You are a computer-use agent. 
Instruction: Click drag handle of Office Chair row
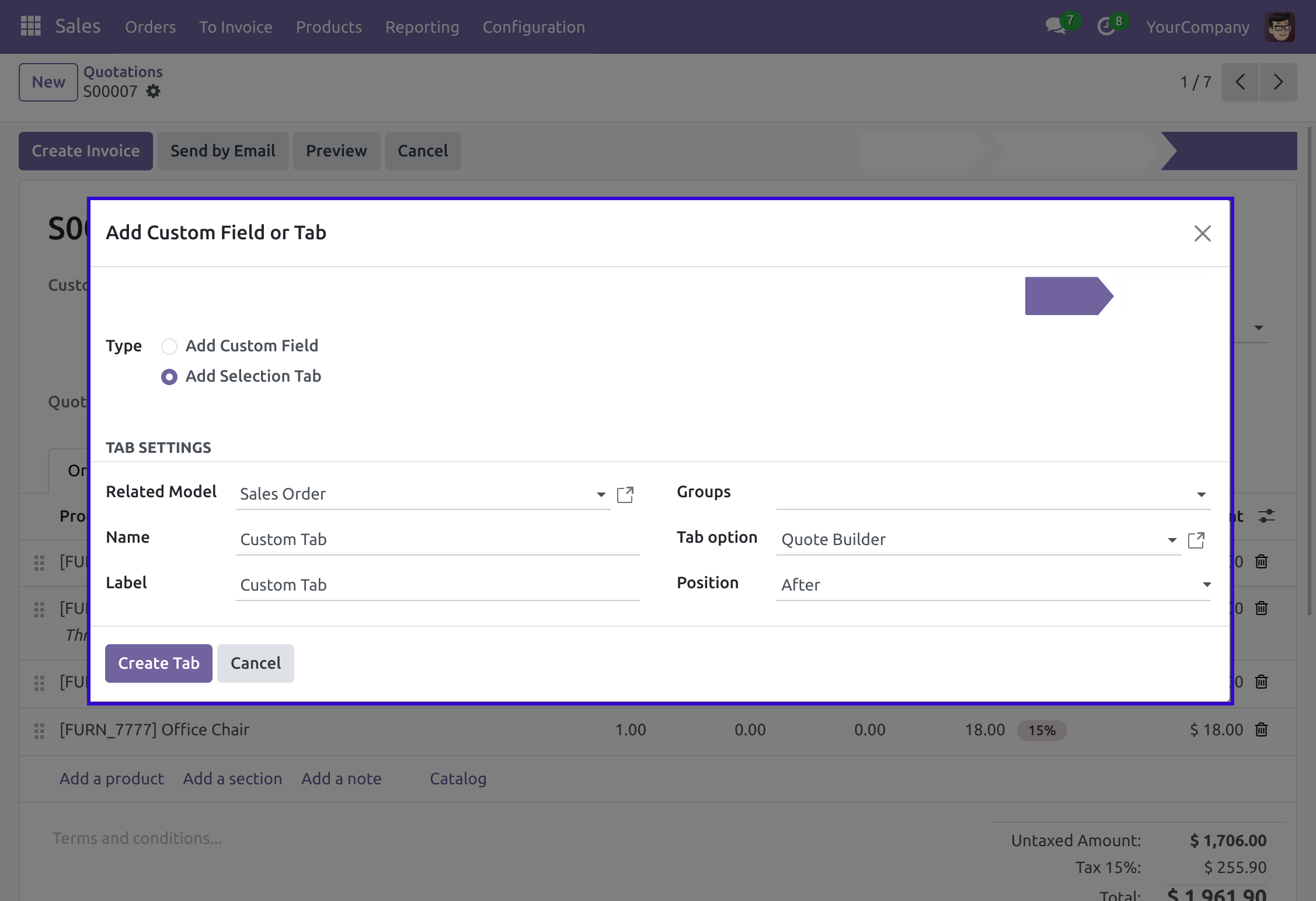[39, 731]
